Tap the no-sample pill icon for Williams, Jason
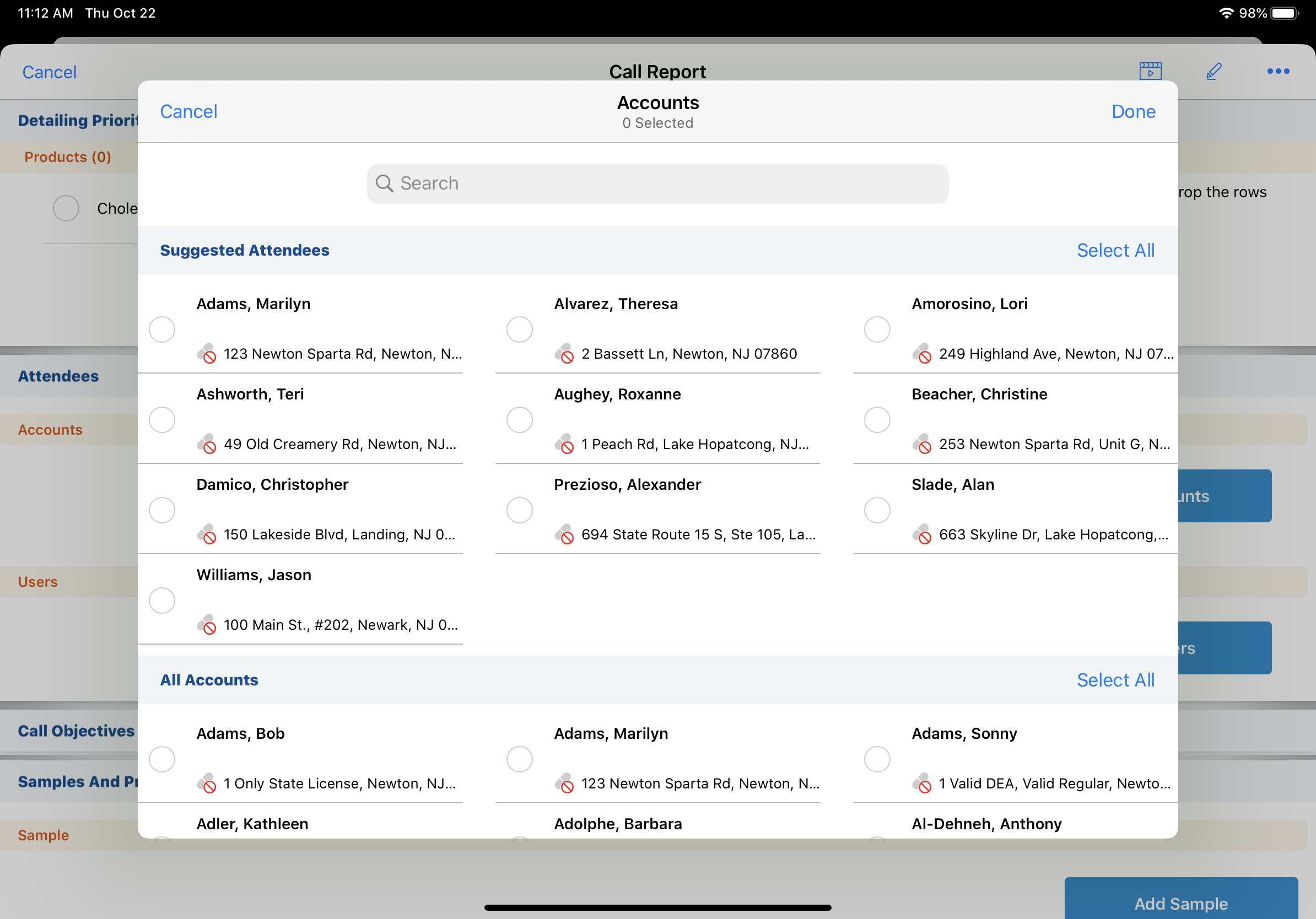 (206, 624)
